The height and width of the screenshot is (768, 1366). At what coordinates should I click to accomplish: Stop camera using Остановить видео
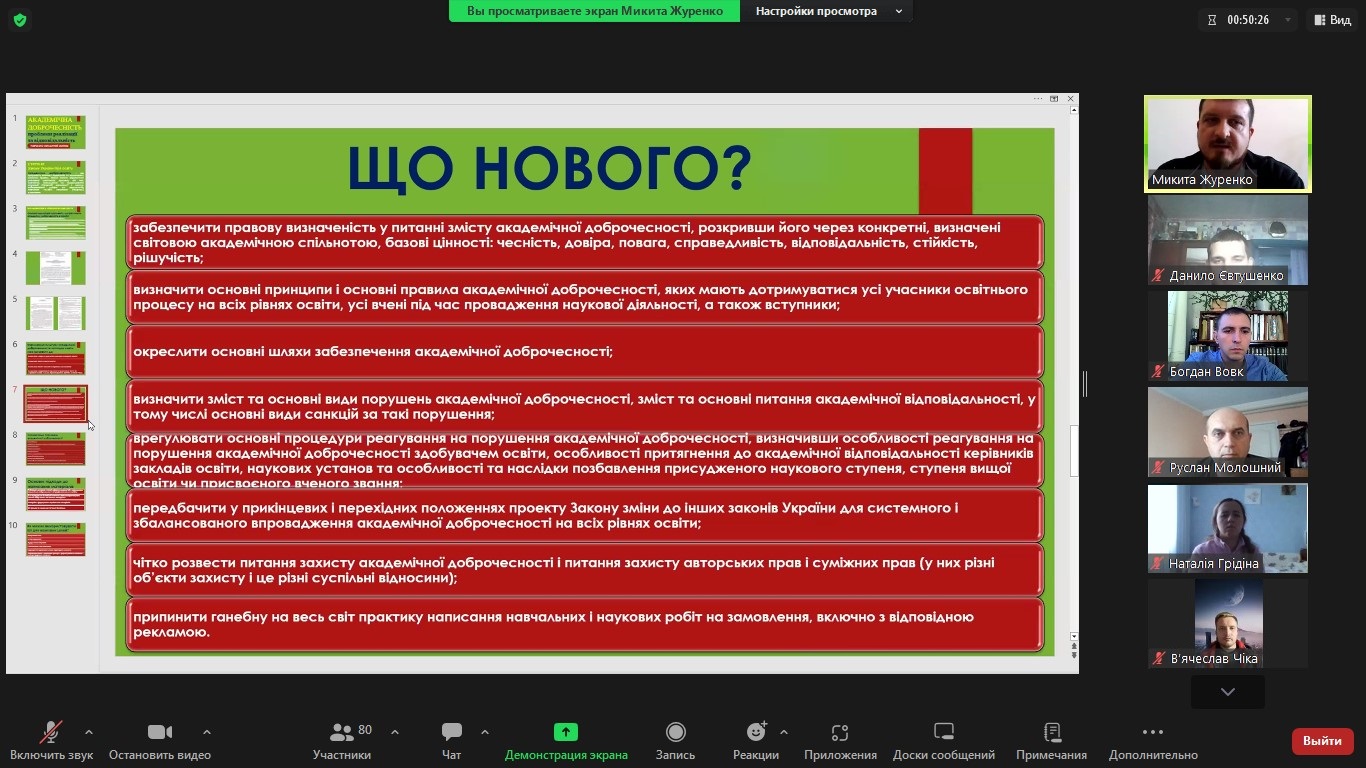click(160, 740)
